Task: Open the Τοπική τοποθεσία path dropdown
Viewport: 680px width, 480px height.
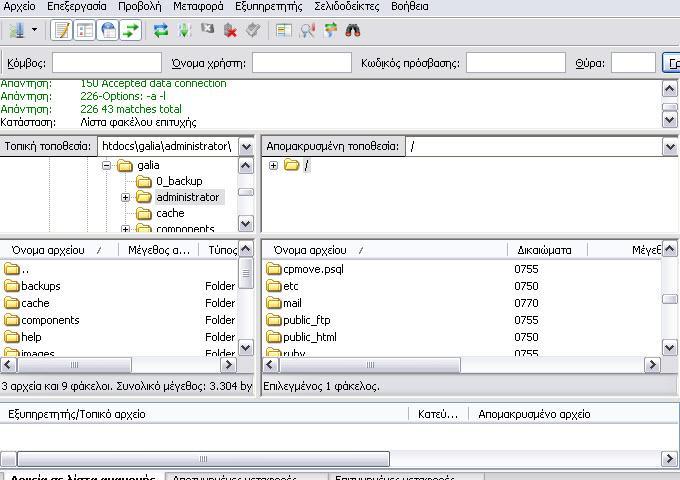Action: click(246, 147)
